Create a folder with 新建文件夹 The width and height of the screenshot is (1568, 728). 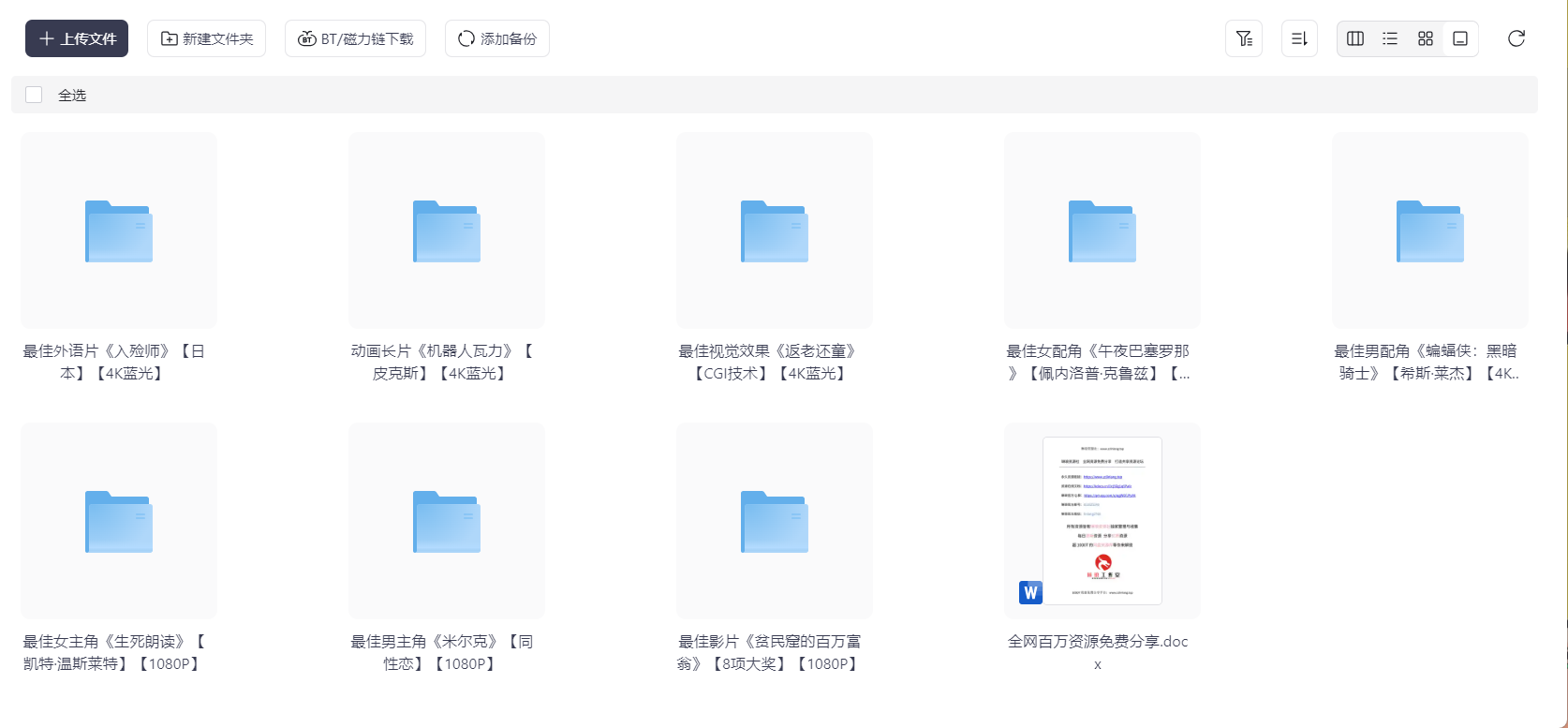click(206, 38)
